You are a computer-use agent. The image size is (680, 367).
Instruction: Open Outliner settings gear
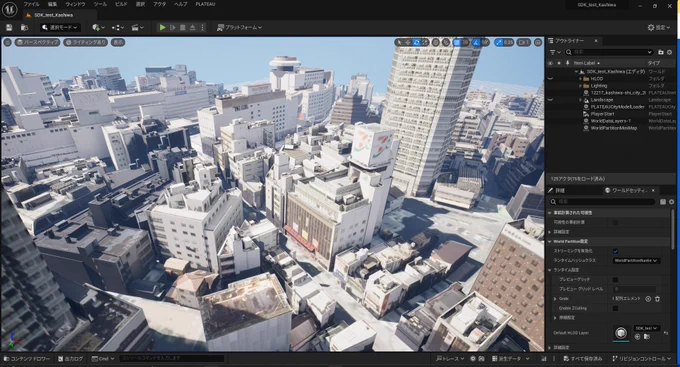point(670,52)
